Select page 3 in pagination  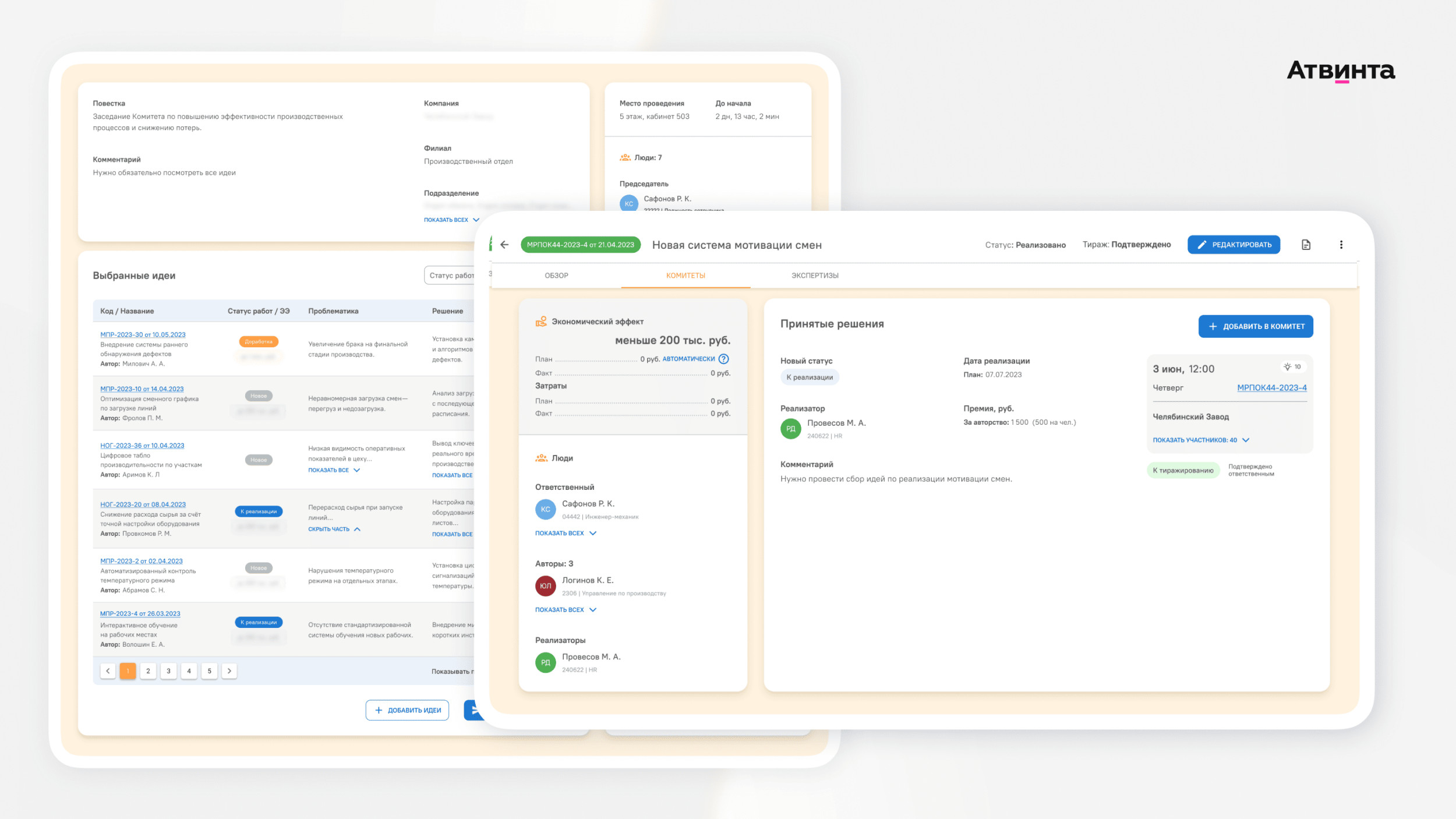pyautogui.click(x=168, y=671)
